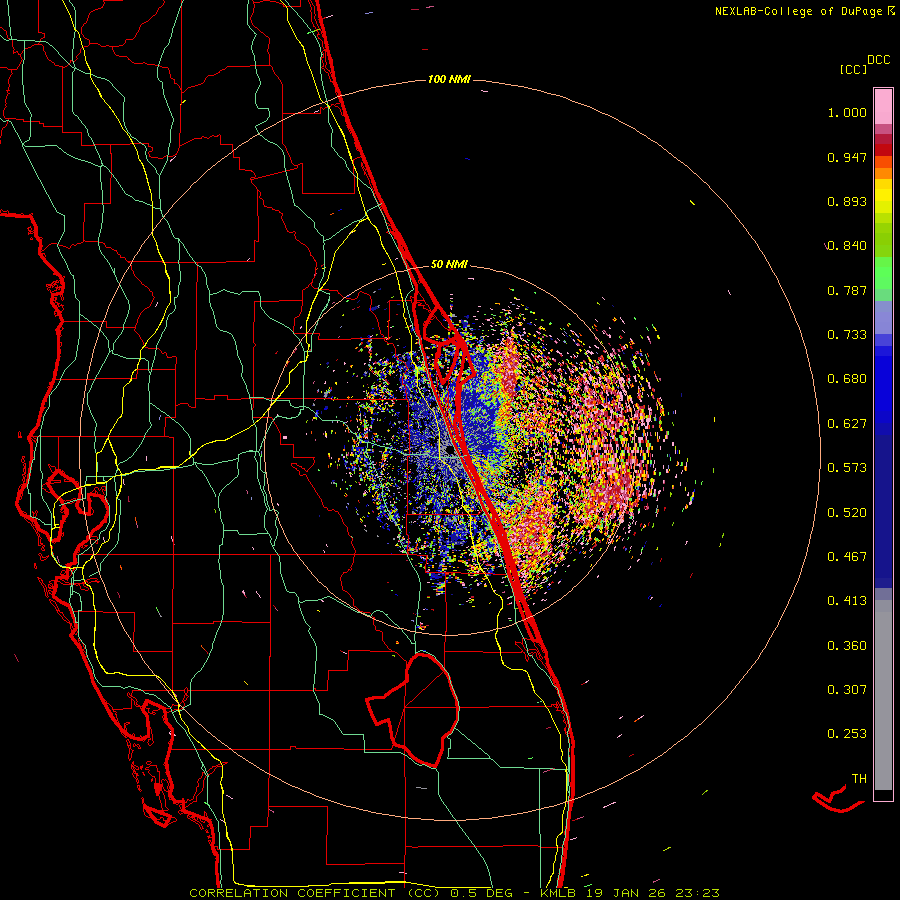Viewport: 900px width, 900px height.
Task: Click the Correlation Coefficient caption at bottom
Action: [454, 893]
